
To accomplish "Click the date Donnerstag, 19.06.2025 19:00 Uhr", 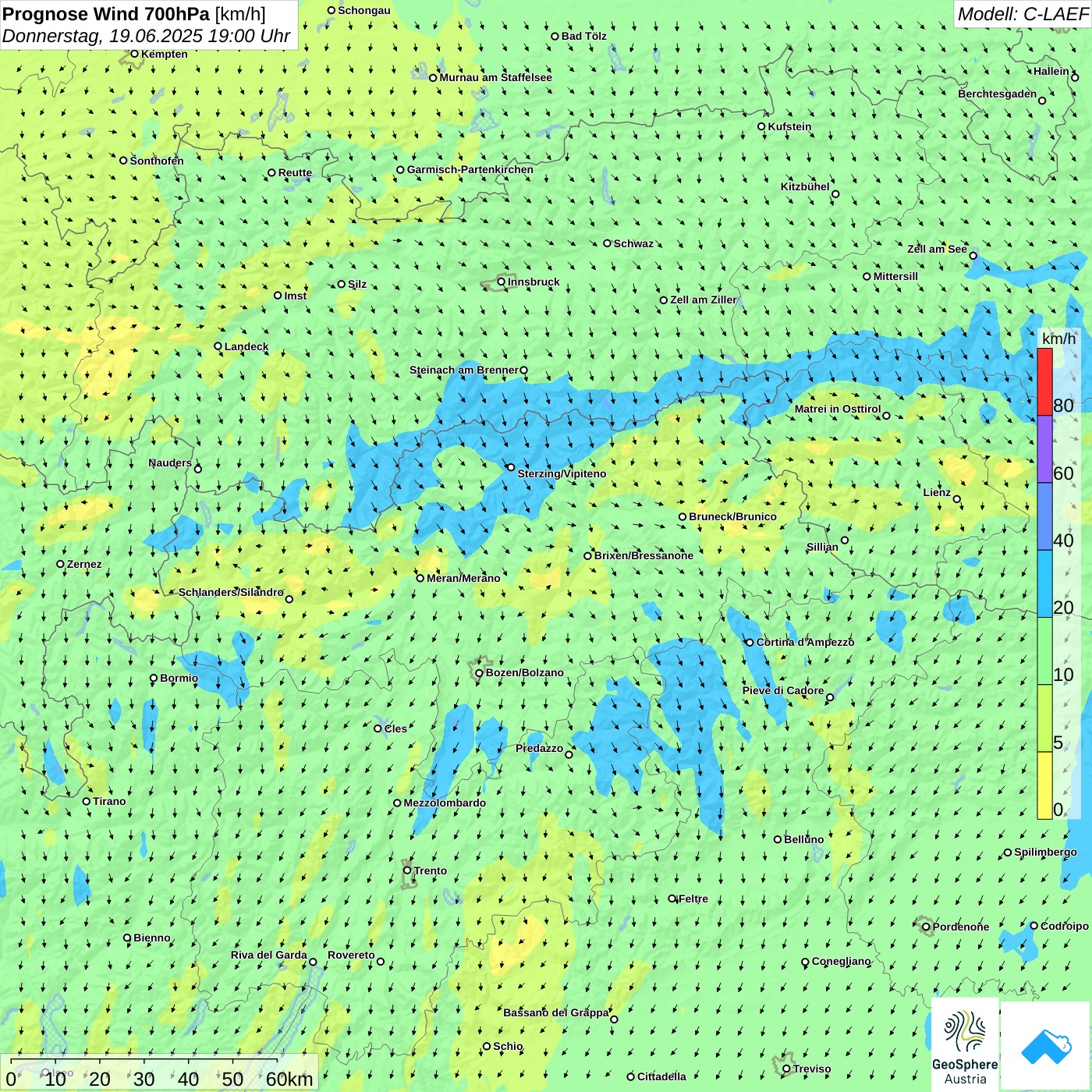I will pyautogui.click(x=146, y=36).
